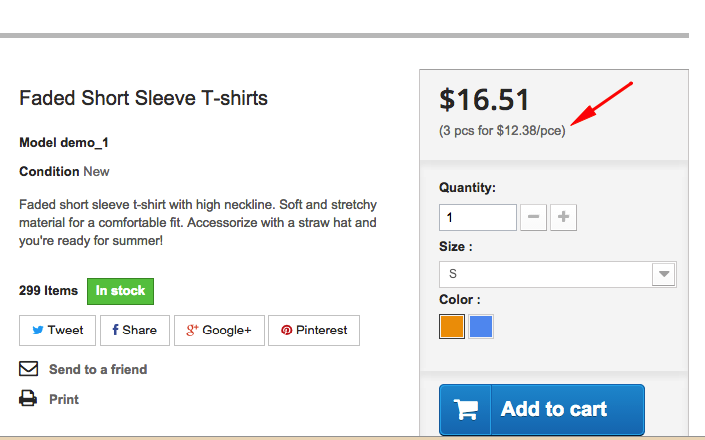Image resolution: width=705 pixels, height=440 pixels.
Task: Select the orange color swatch
Action: pos(452,327)
